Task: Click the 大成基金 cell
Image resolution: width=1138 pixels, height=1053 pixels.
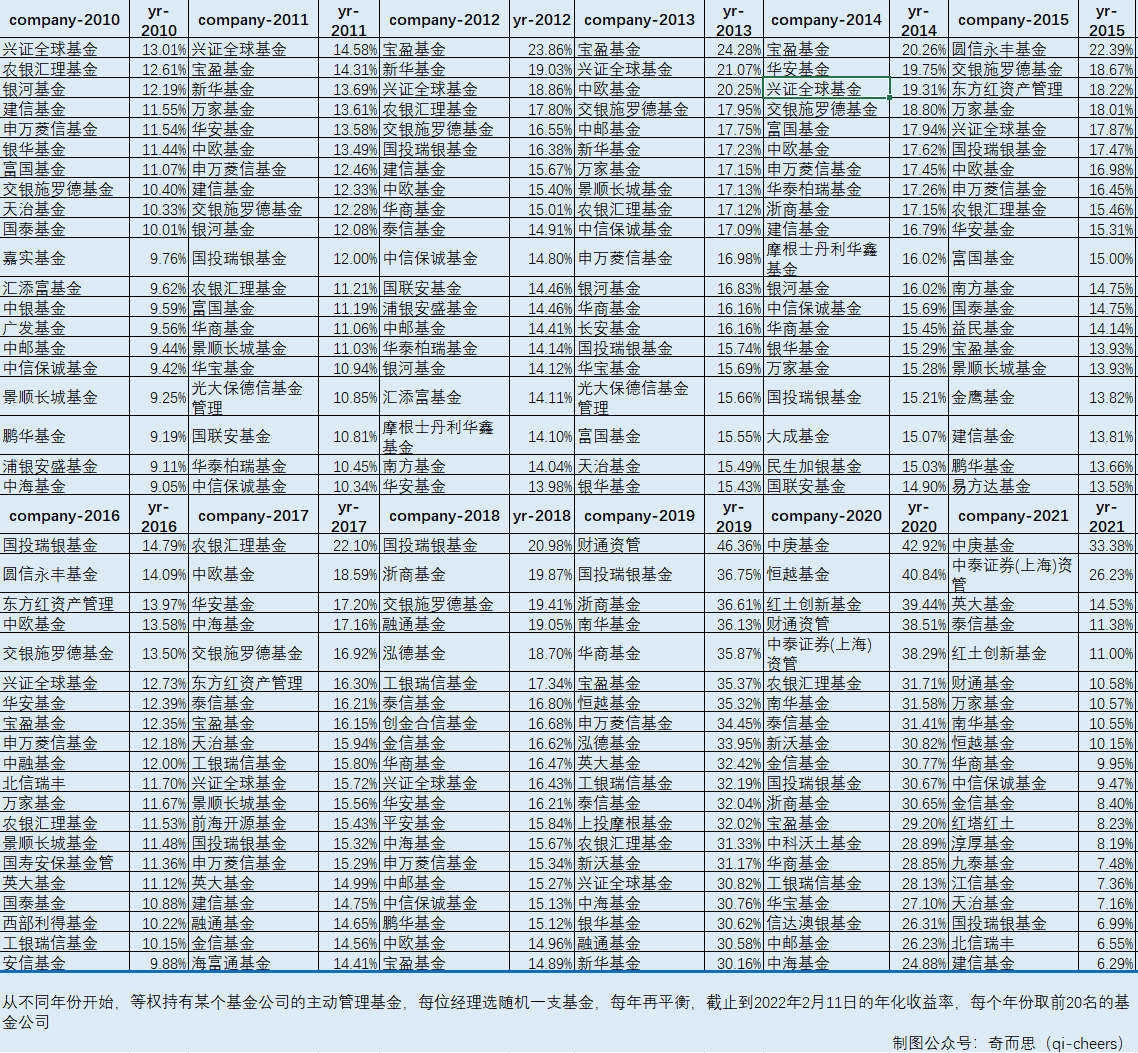Action: coord(827,436)
